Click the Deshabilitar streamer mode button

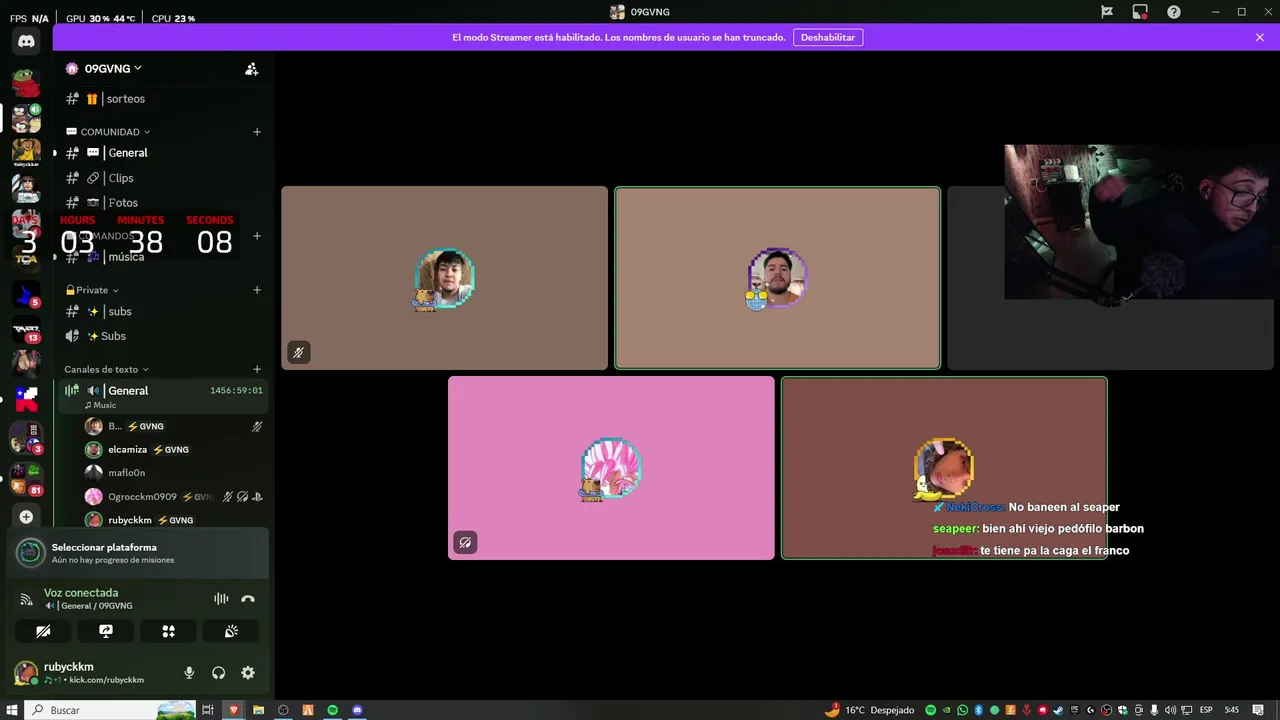(828, 37)
